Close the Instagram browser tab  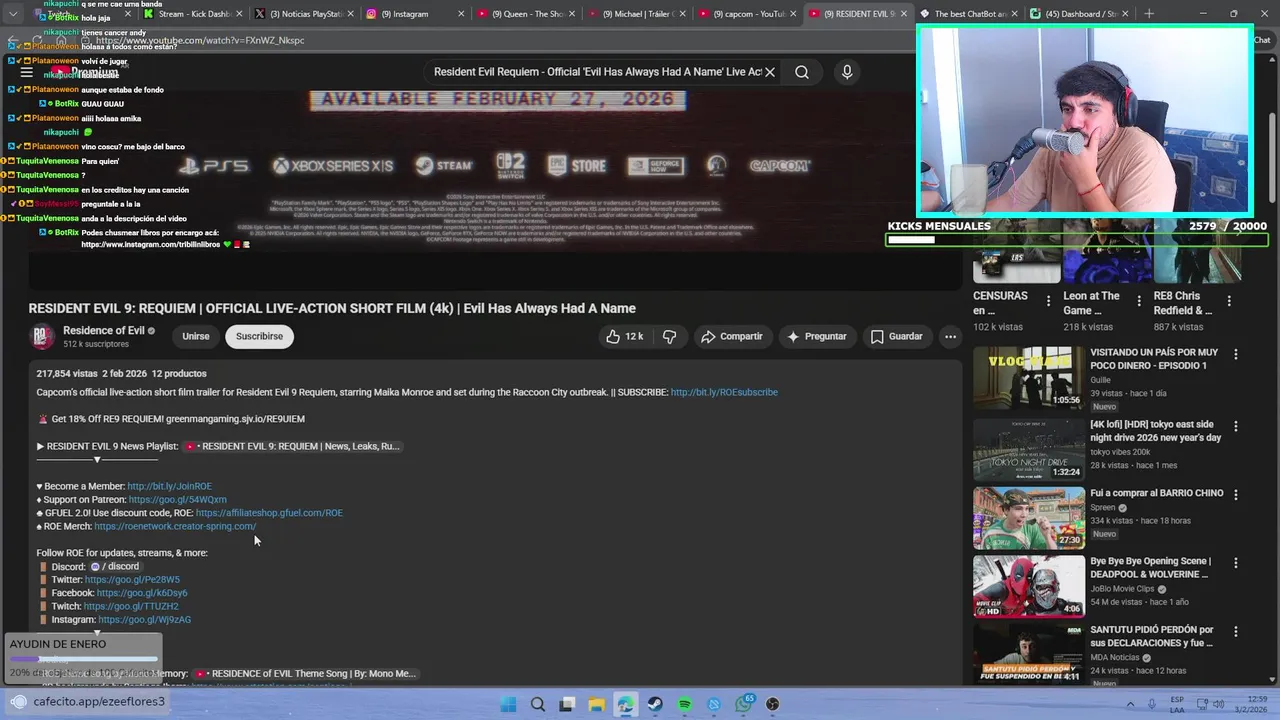[461, 14]
